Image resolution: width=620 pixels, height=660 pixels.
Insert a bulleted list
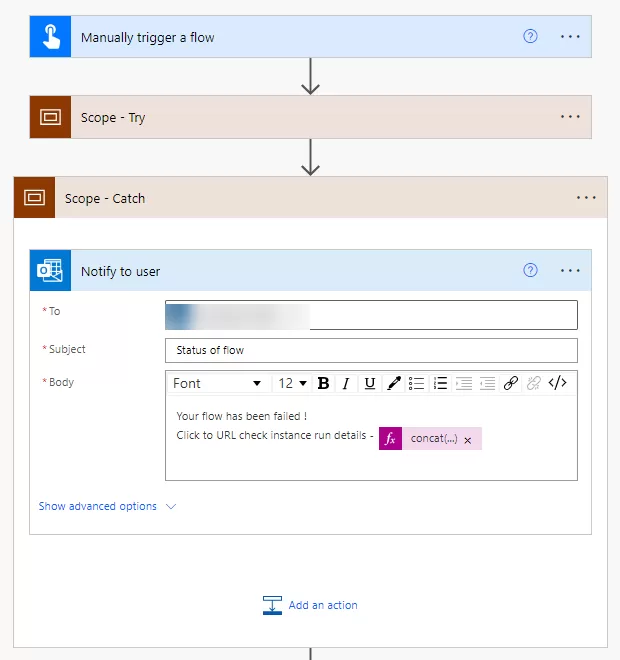[x=417, y=383]
